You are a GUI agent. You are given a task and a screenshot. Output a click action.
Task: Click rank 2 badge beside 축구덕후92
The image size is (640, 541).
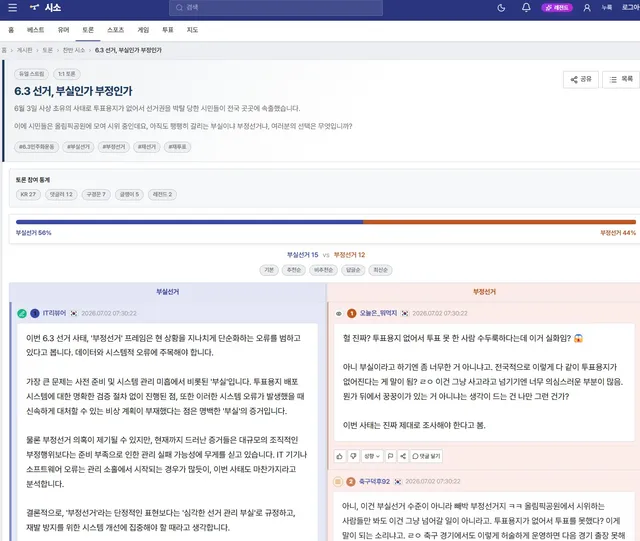point(351,482)
